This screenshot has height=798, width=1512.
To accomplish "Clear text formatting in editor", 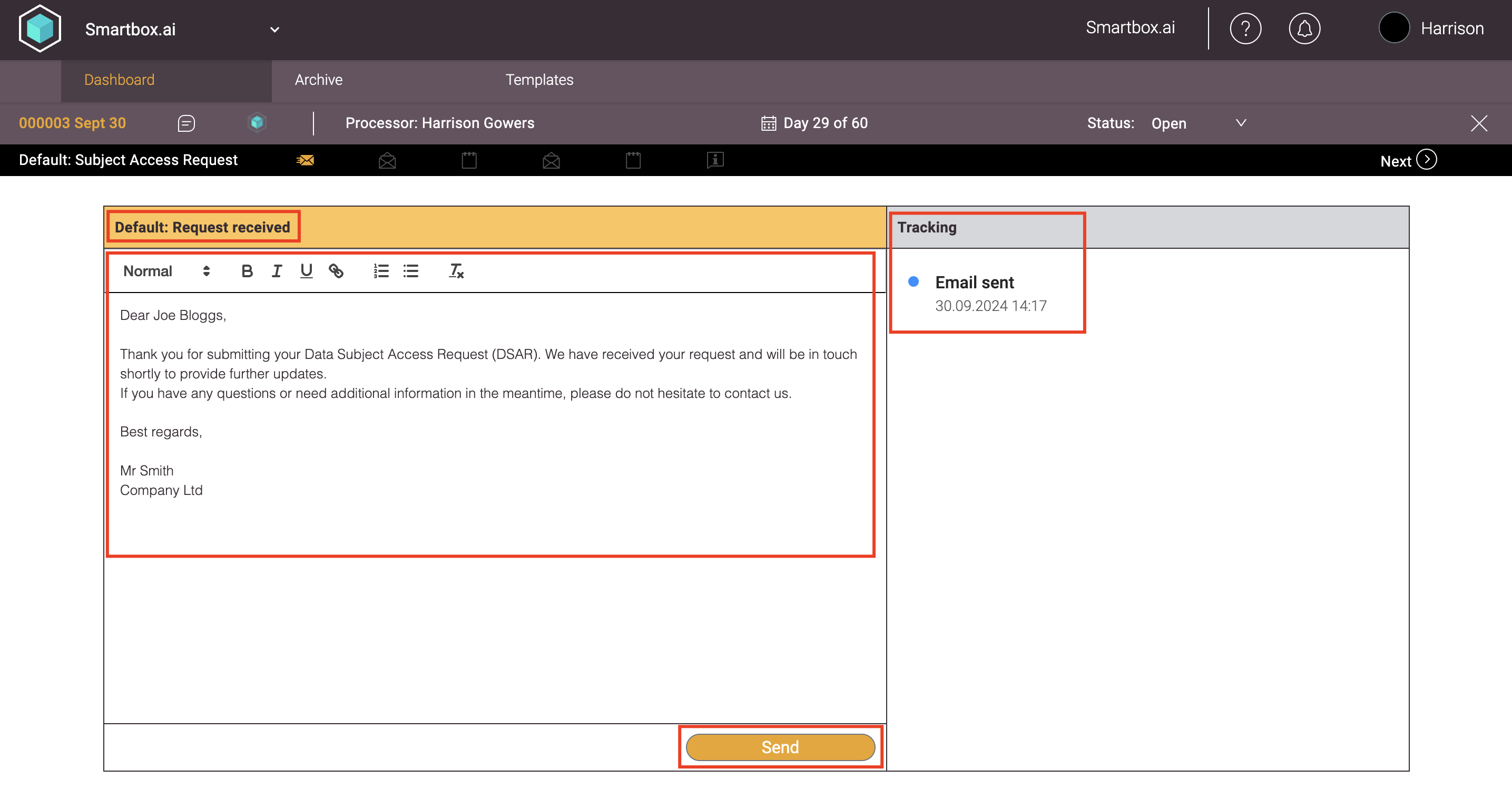I will [456, 271].
